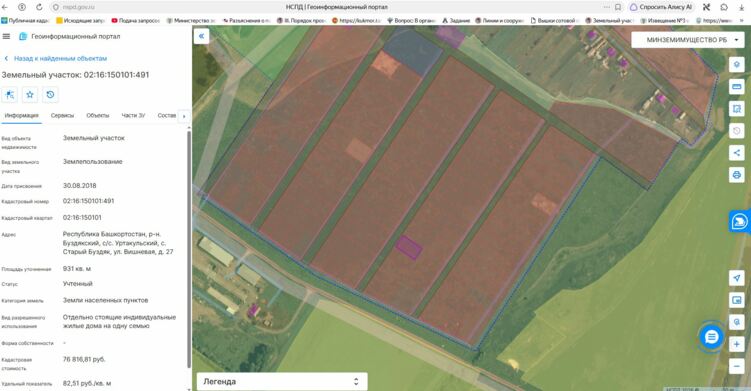751x391 pixels.
Task: Open the Вышки сотовой bookmark
Action: (x=555, y=21)
